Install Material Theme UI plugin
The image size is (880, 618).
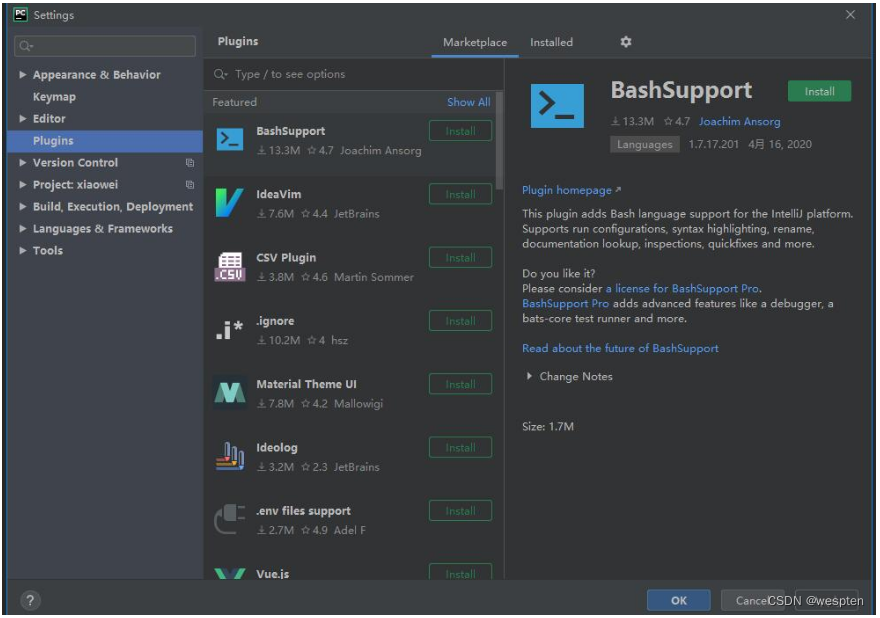tap(460, 384)
